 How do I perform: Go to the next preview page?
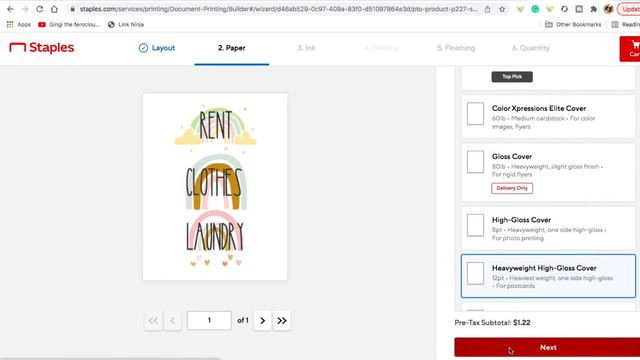[x=262, y=321]
